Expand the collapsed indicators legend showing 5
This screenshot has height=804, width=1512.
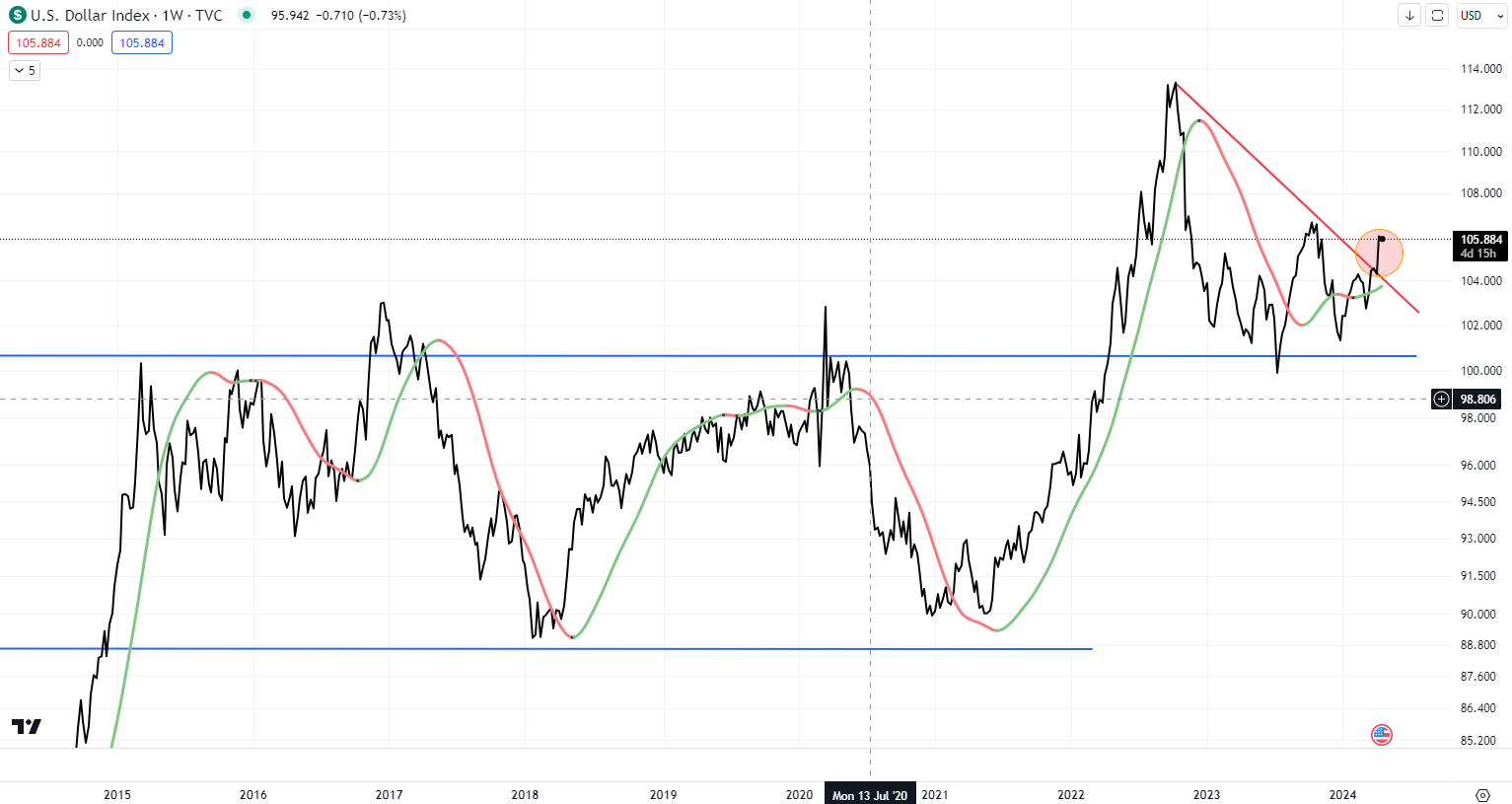[x=25, y=70]
